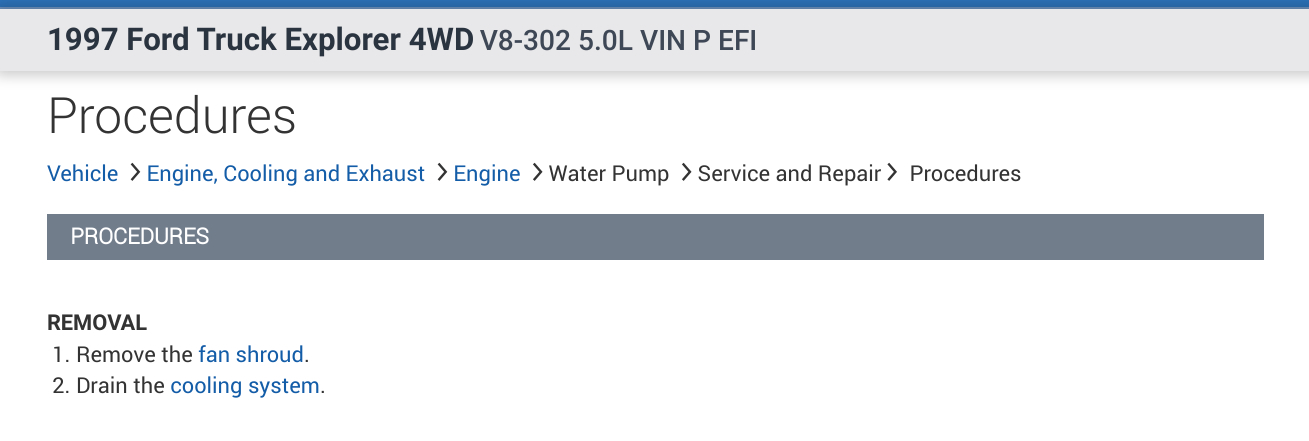This screenshot has height=441, width=1309.
Task: Click the REMOVAL subheading
Action: (x=97, y=323)
